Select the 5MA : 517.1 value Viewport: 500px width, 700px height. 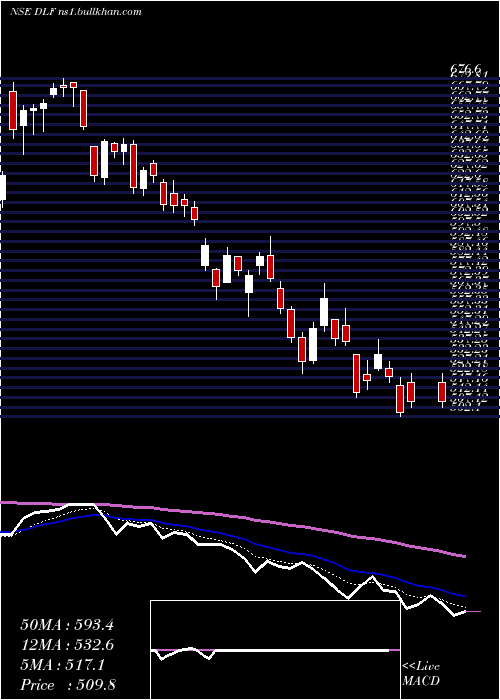[63, 665]
